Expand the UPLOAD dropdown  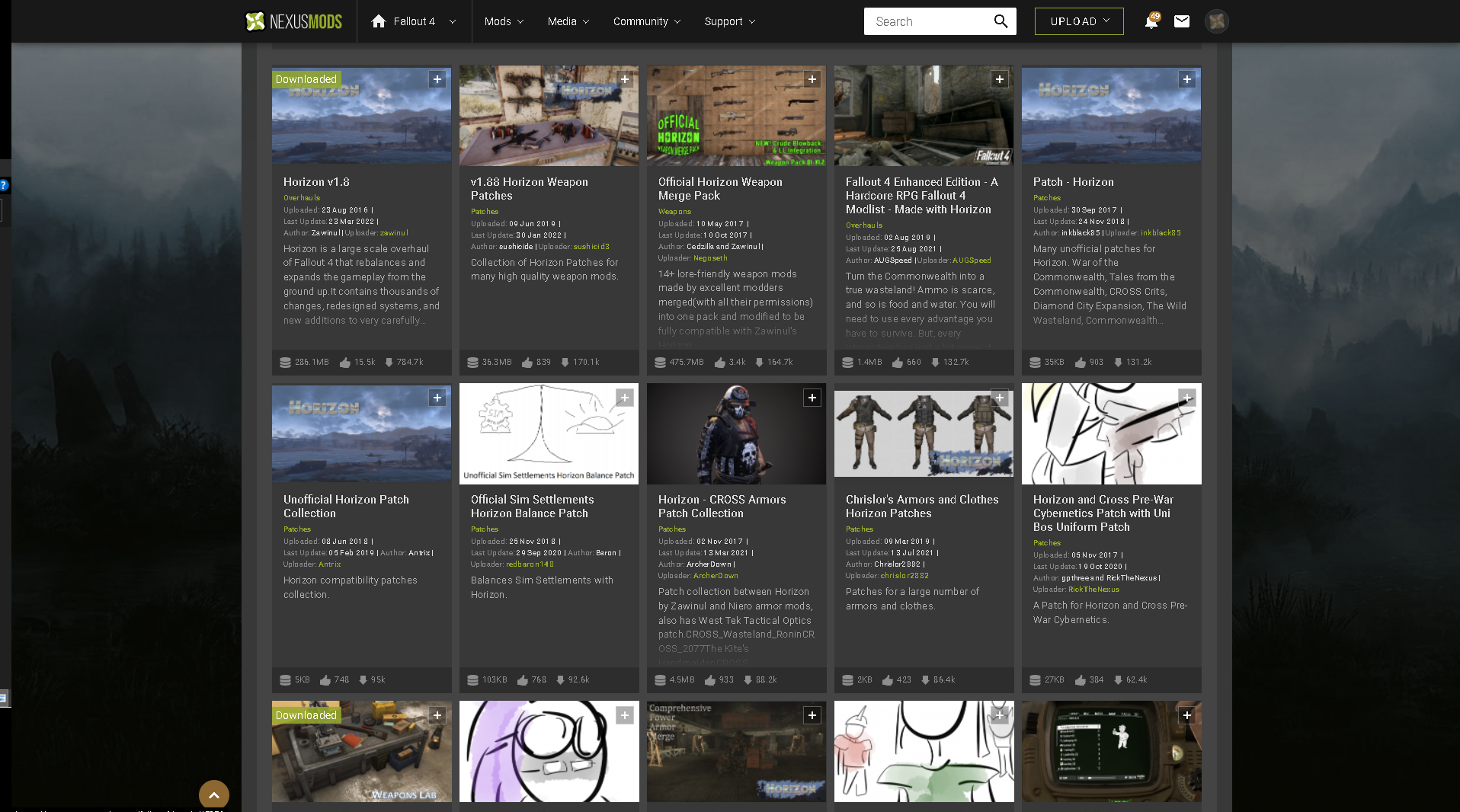(x=1106, y=21)
